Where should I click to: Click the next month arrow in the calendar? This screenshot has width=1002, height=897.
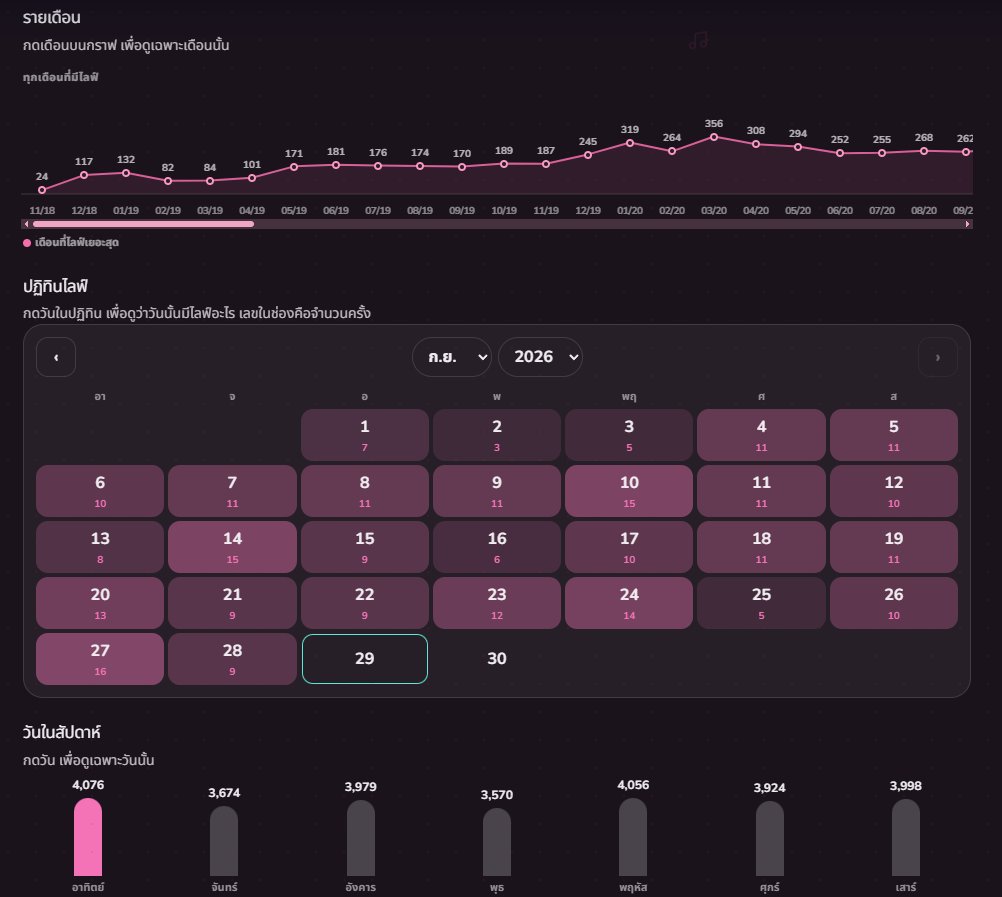coord(937,357)
